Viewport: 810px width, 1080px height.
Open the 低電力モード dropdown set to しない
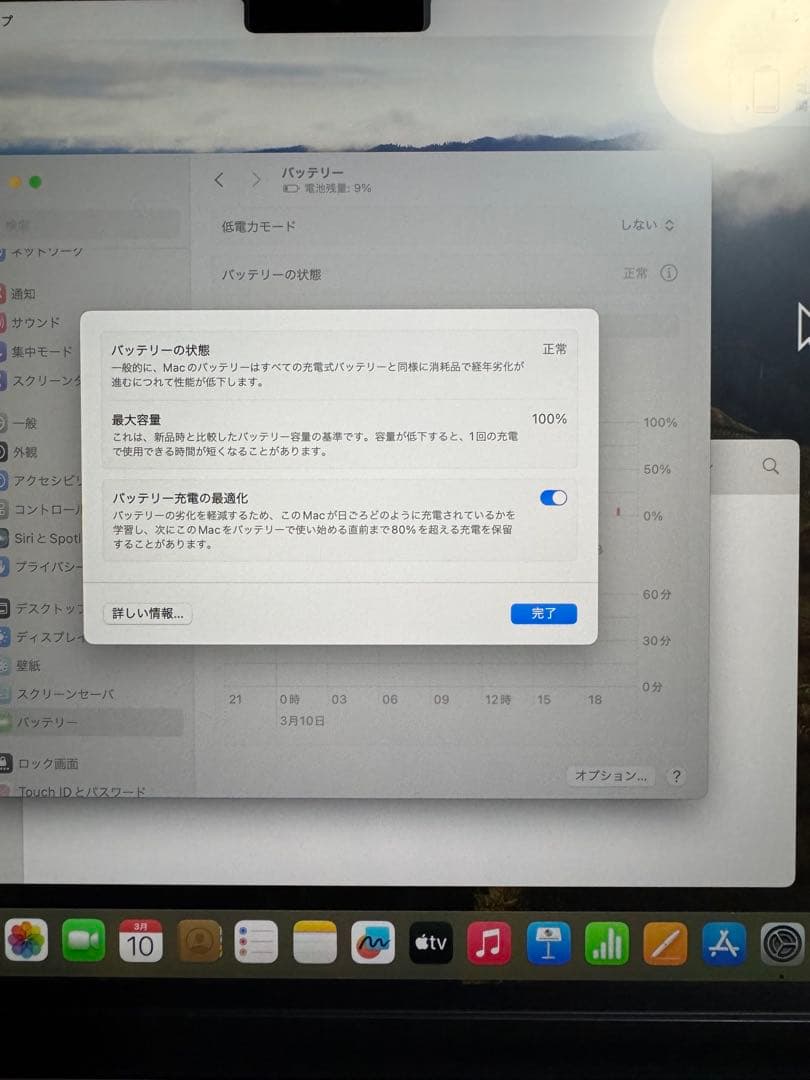click(648, 226)
